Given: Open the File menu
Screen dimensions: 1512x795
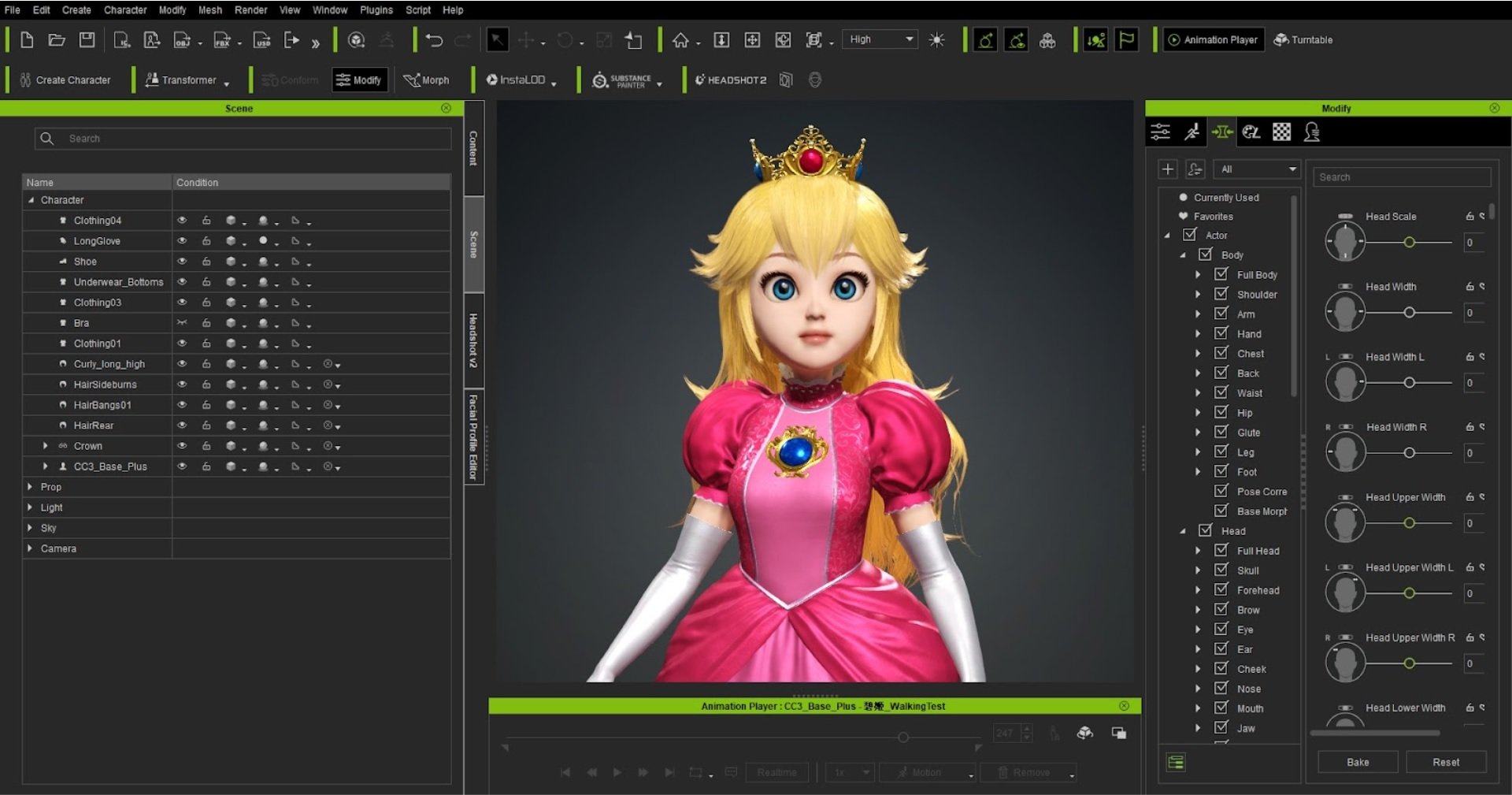Looking at the screenshot, I should pos(12,10).
